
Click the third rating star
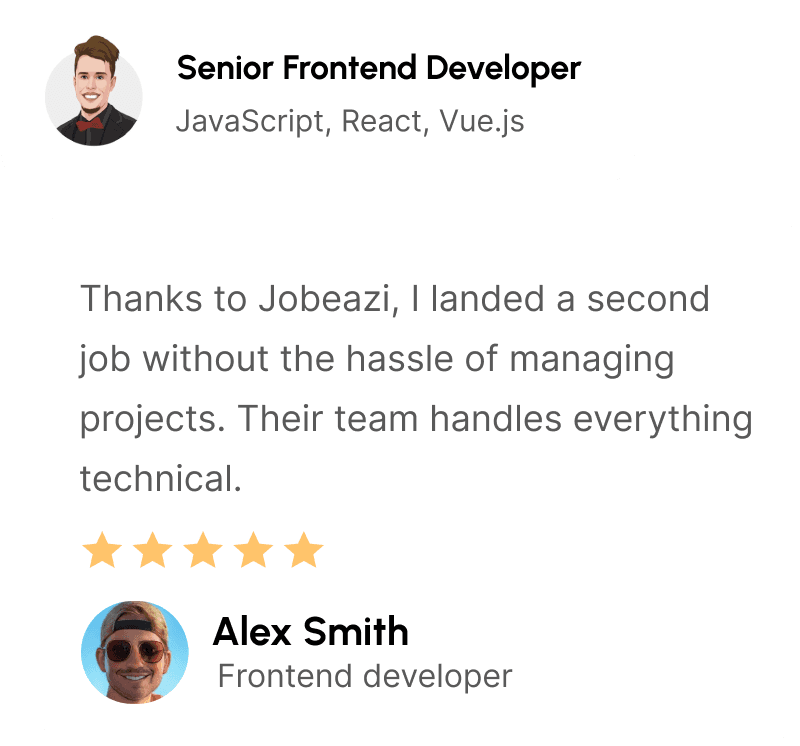click(x=203, y=550)
